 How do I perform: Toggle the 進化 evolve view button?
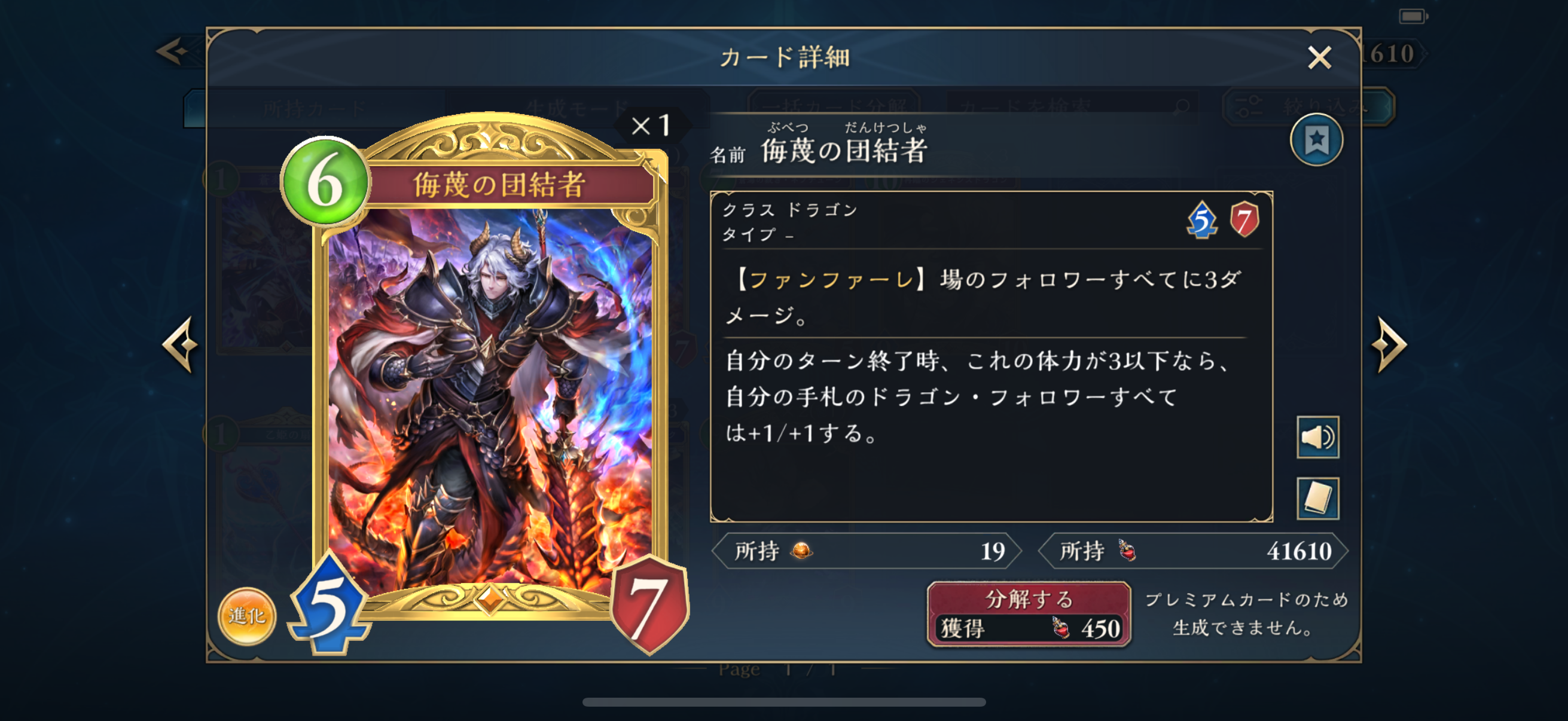[247, 616]
